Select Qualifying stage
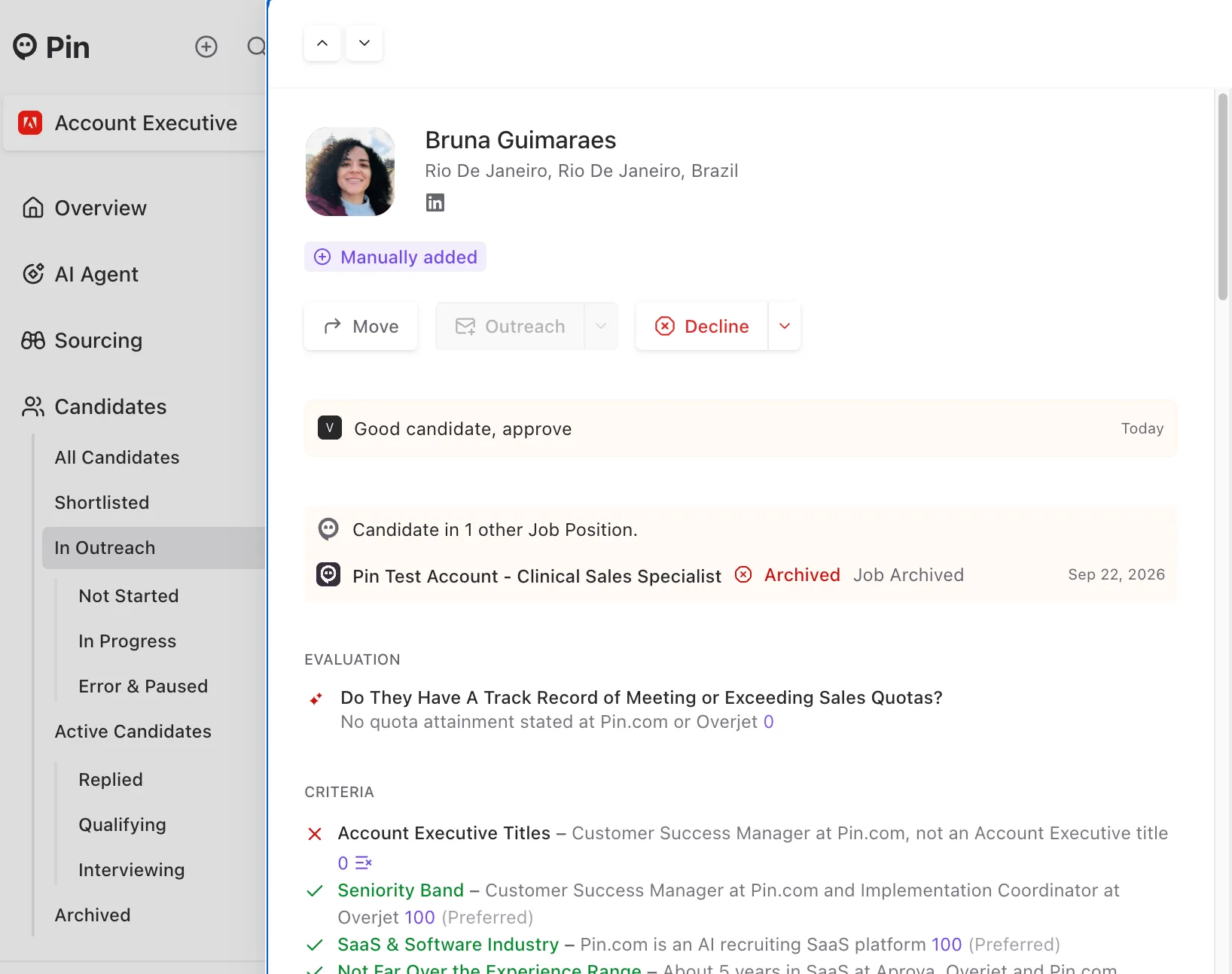The image size is (1232, 974). [x=122, y=825]
